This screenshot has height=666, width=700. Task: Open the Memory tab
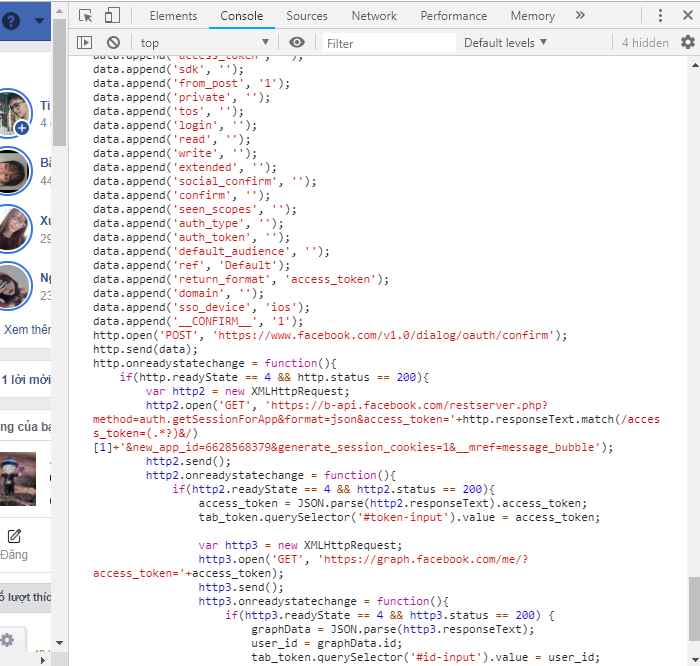point(533,16)
